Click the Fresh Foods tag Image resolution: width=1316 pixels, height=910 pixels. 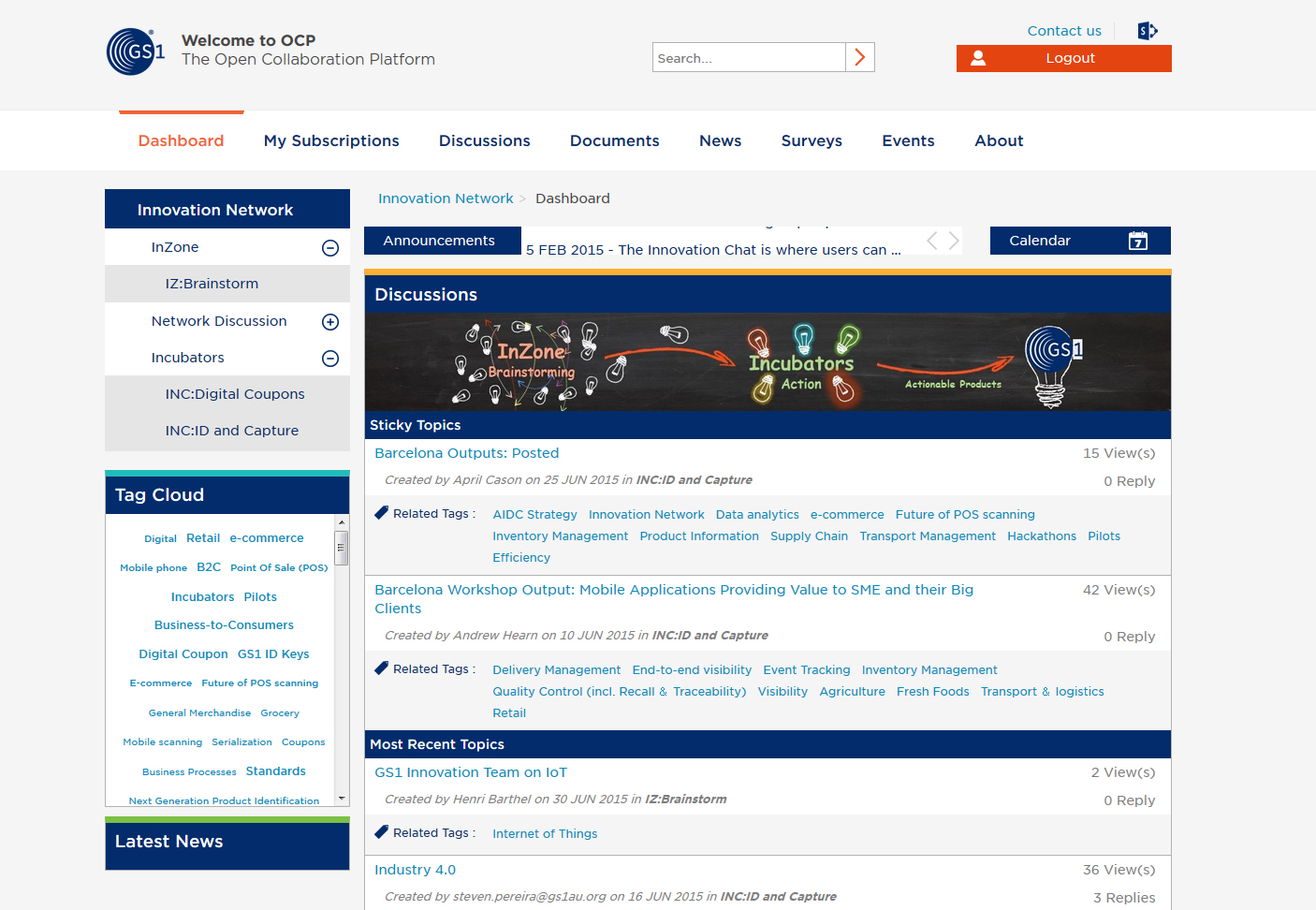[933, 692]
